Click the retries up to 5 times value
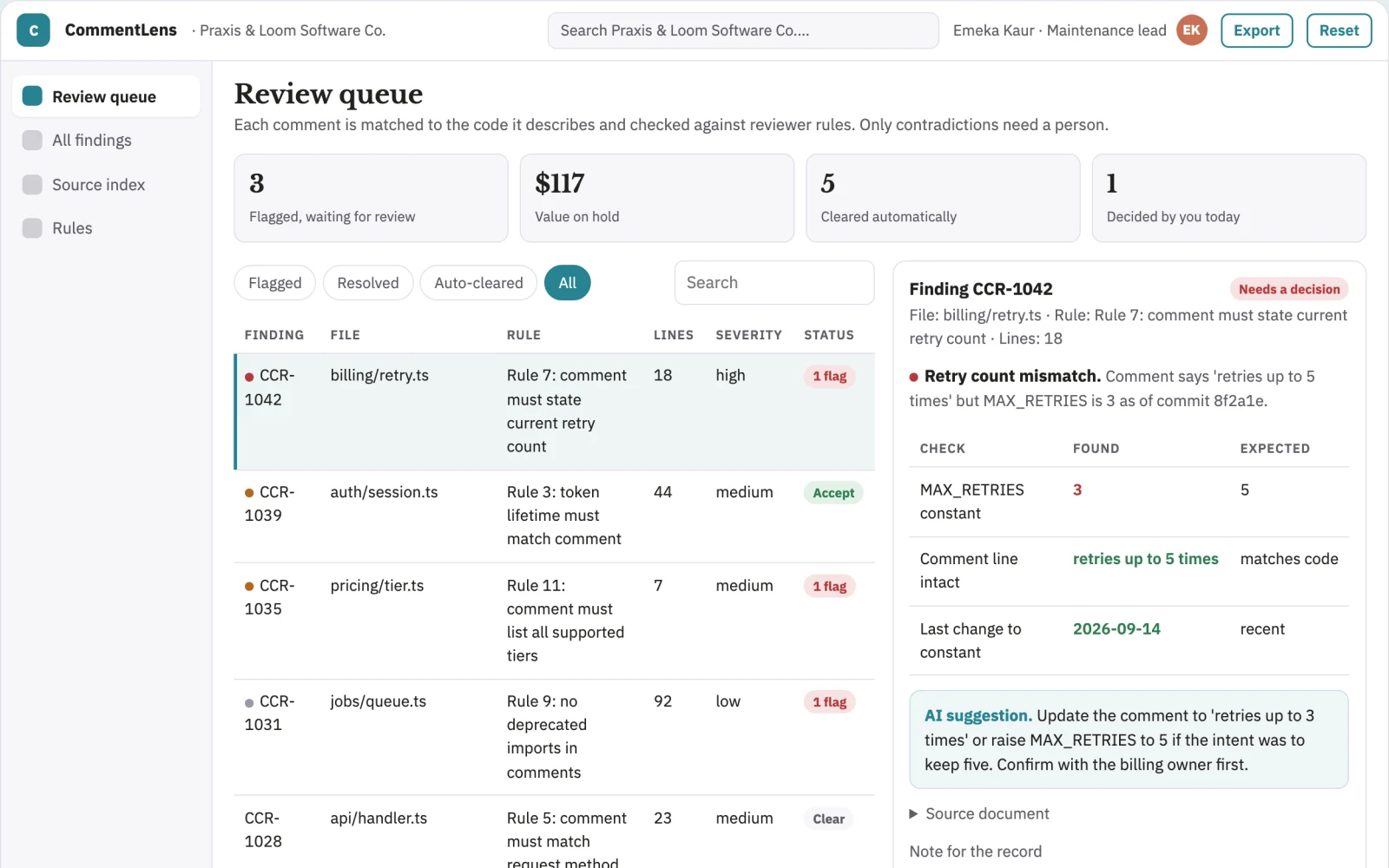The height and width of the screenshot is (868, 1389). pyautogui.click(x=1145, y=559)
